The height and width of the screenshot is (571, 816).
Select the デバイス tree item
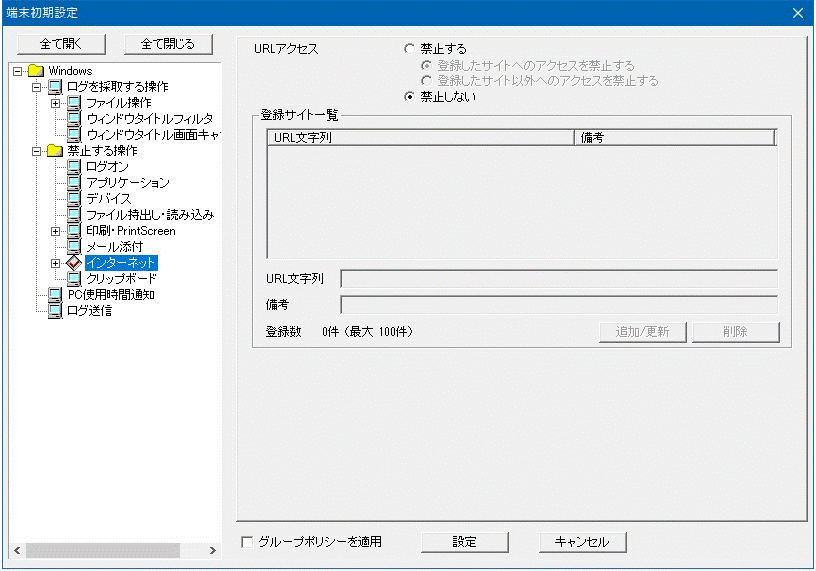coord(108,199)
